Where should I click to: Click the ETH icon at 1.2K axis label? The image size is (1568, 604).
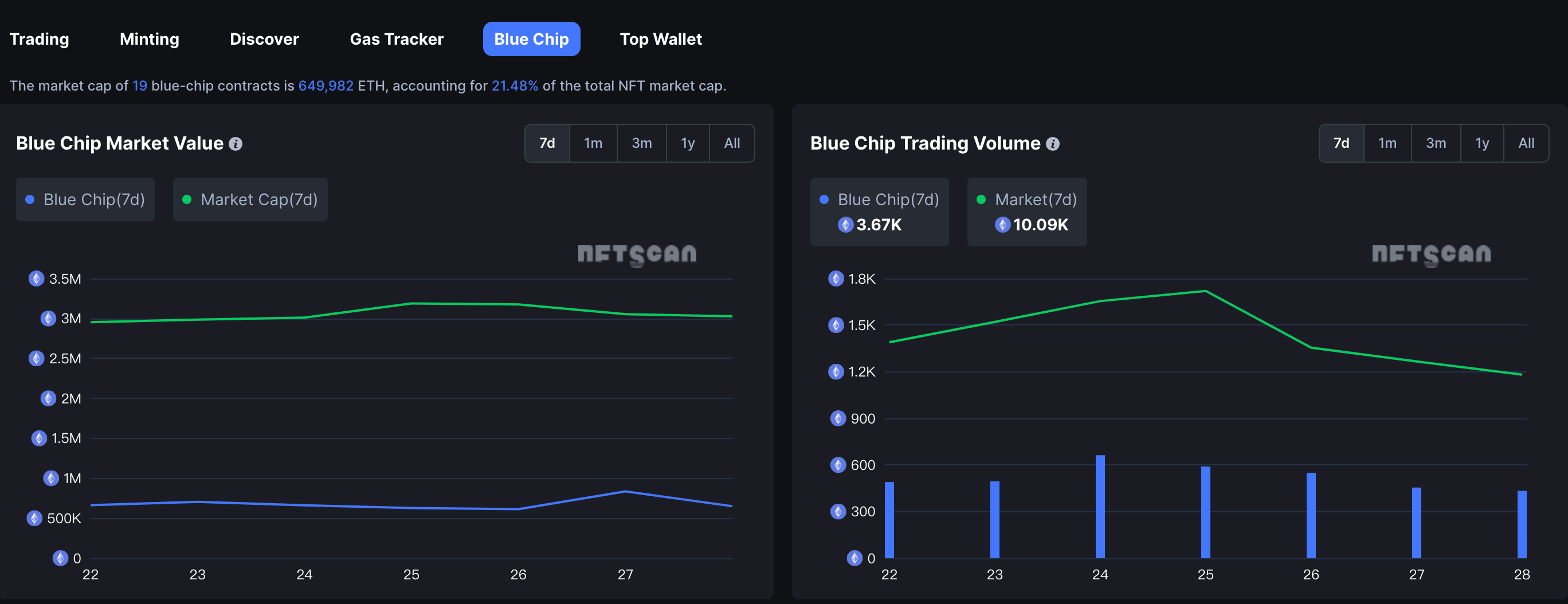(836, 371)
